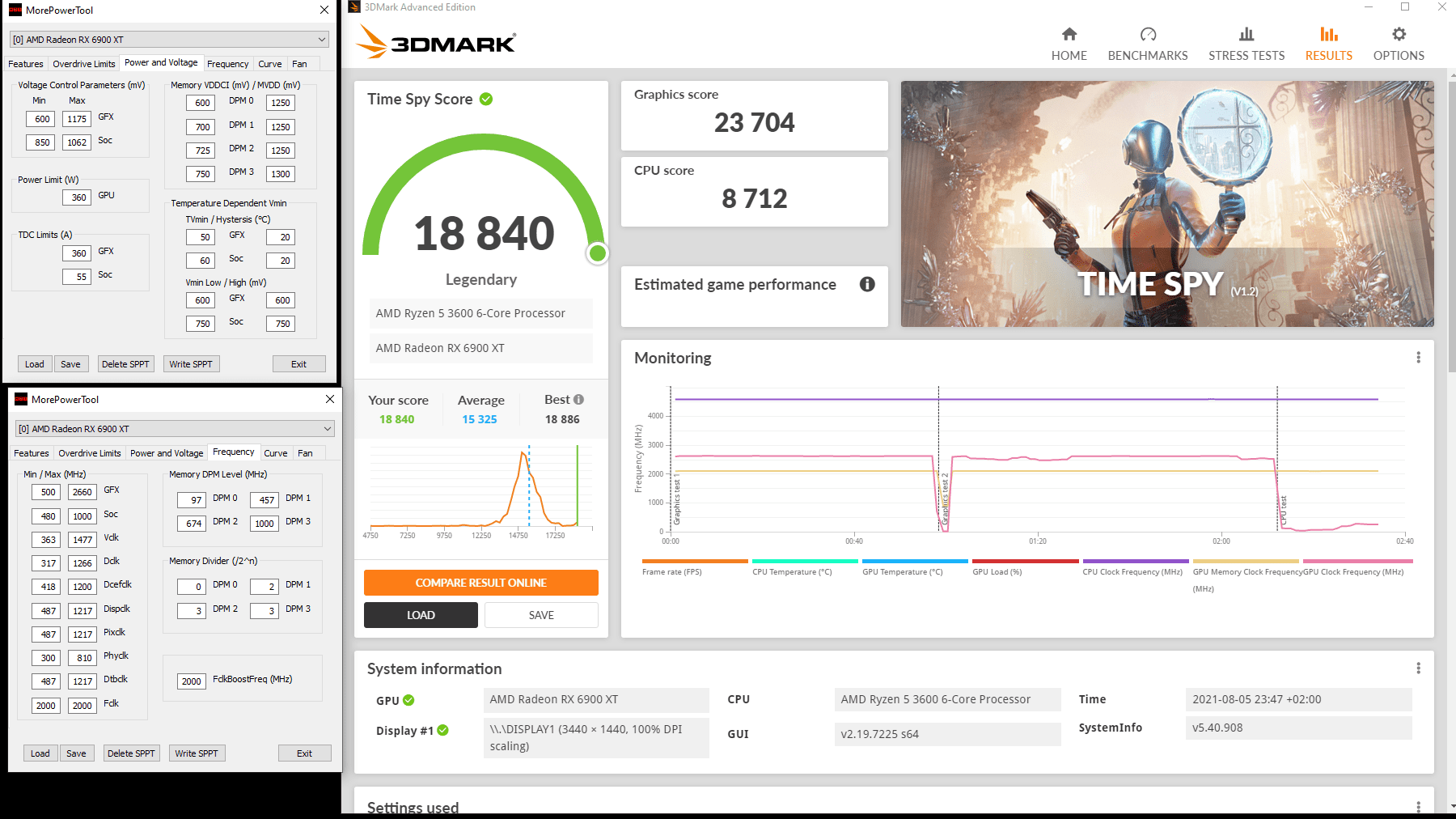
Task: Click the lower MorePowerTool title bar icon
Action: tap(21, 399)
